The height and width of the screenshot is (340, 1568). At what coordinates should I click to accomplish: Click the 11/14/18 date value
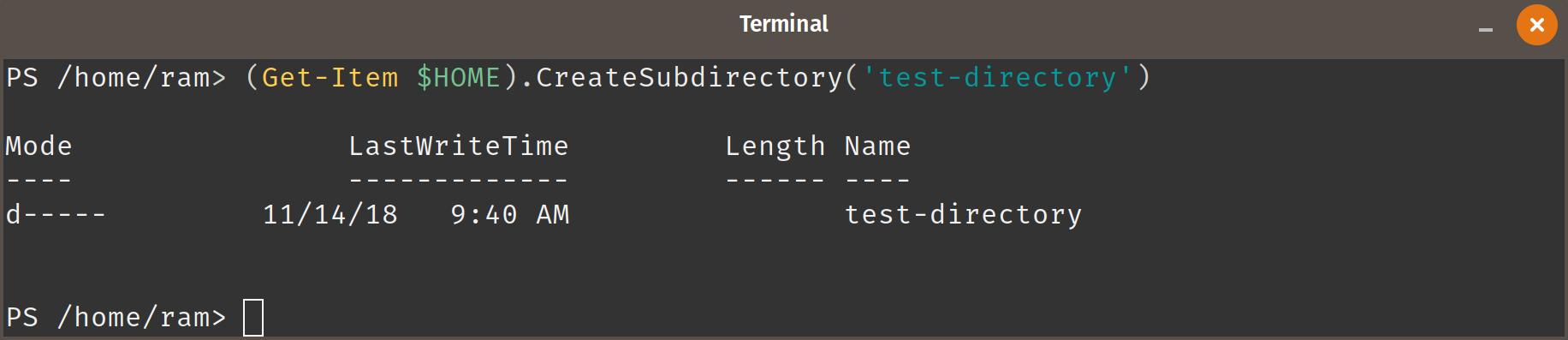click(x=330, y=214)
